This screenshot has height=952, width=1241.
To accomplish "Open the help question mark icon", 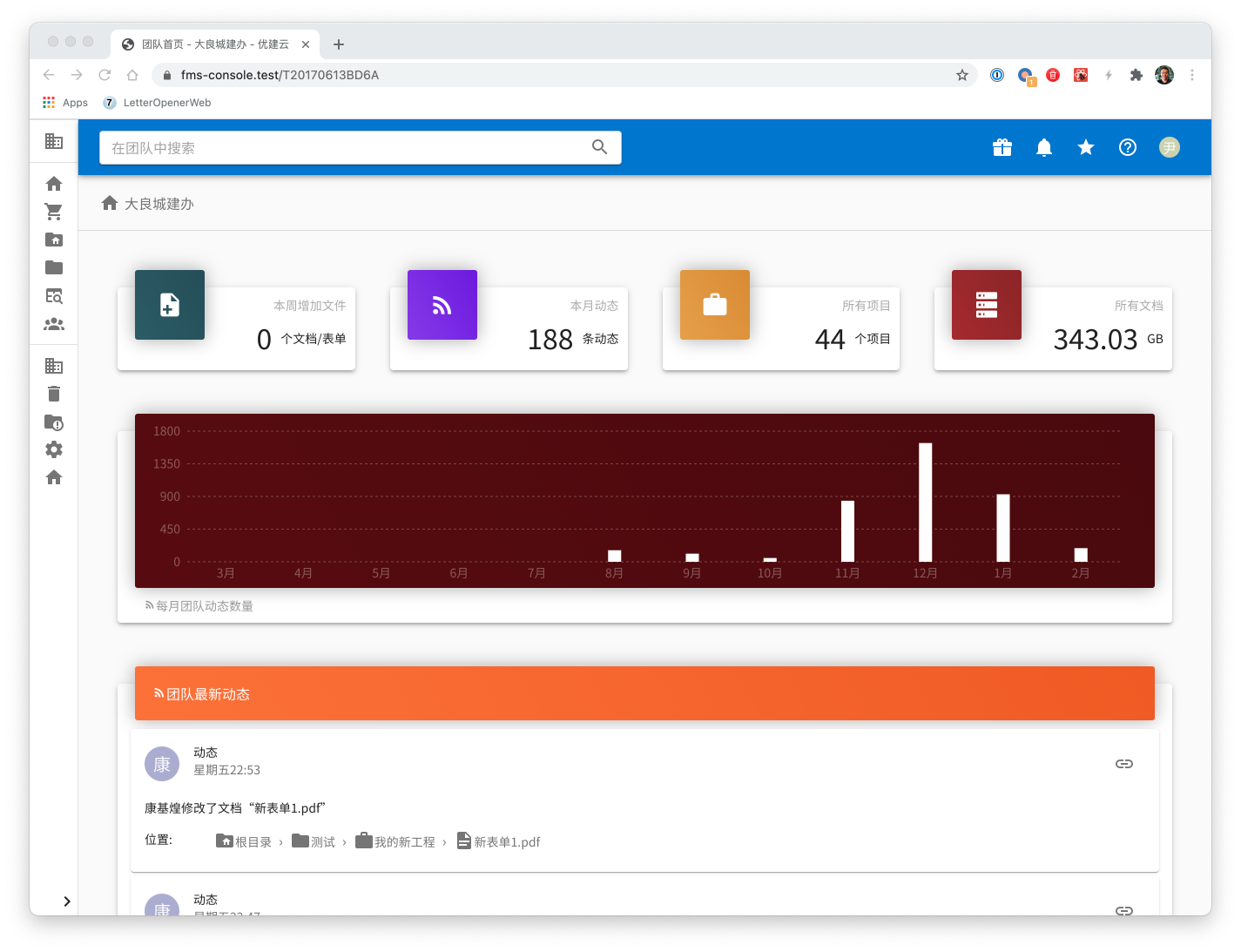I will point(1128,148).
